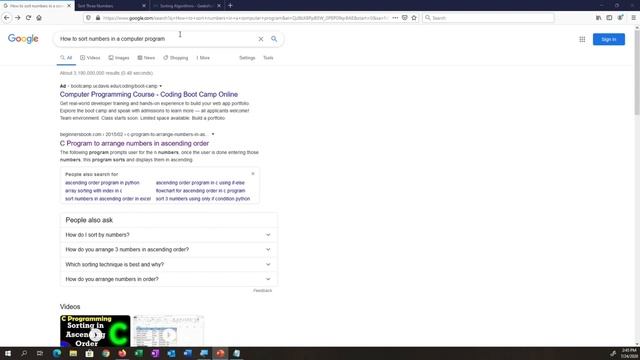Search 'ascending order program in c using if-else'

[200, 183]
